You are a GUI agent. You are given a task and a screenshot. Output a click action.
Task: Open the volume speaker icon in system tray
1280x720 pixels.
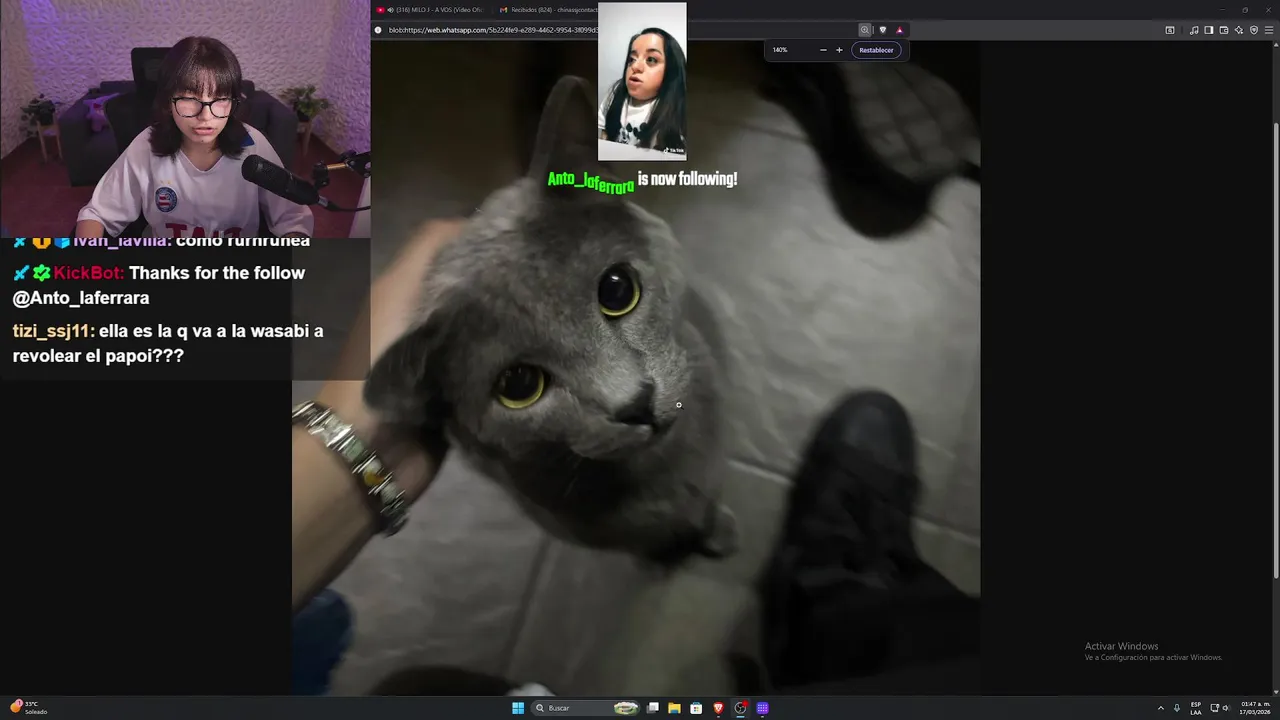[x=1227, y=708]
